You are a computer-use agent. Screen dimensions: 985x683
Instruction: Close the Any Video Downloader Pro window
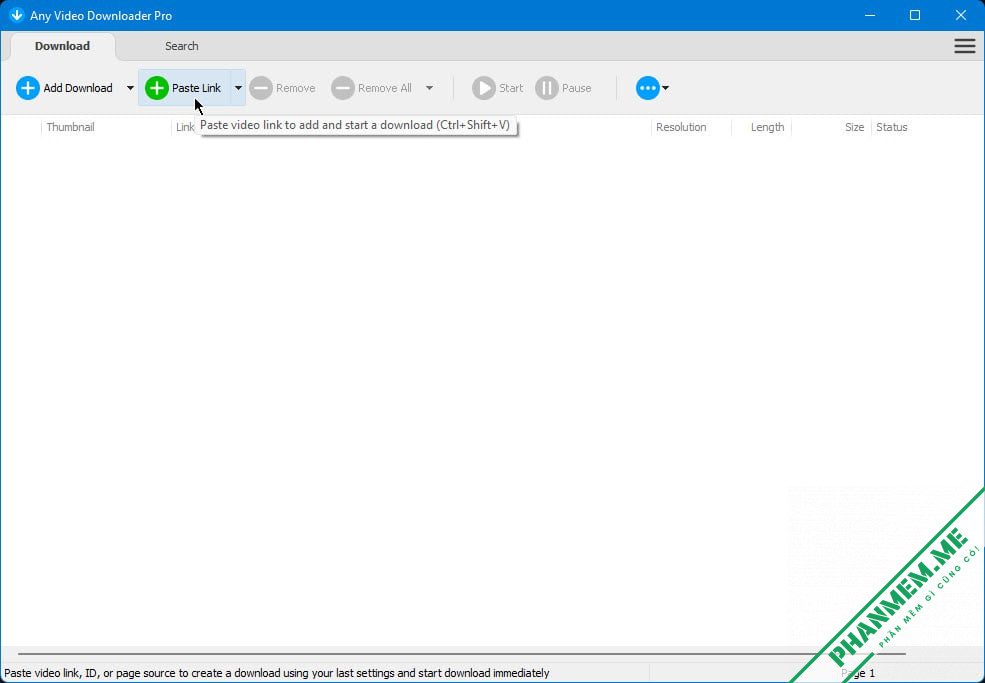coord(961,15)
